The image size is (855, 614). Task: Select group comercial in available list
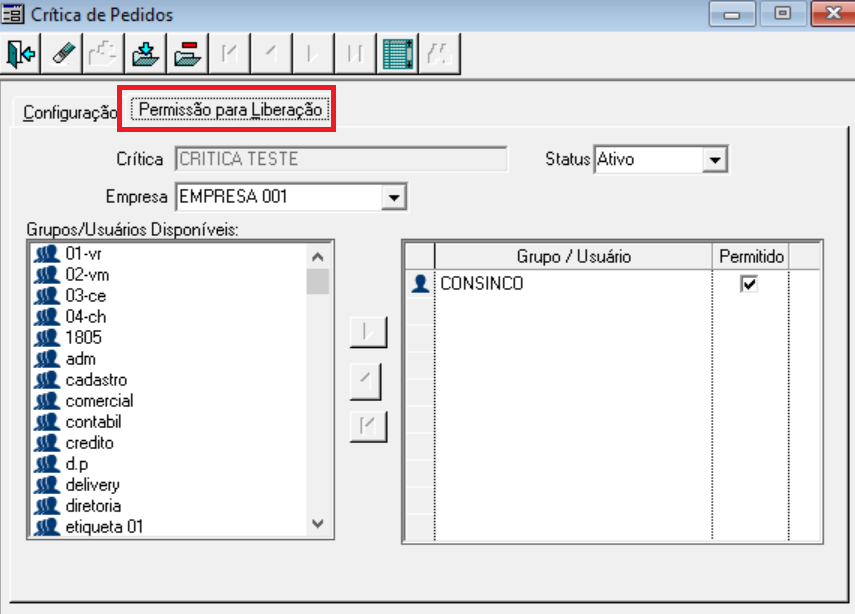[99, 401]
